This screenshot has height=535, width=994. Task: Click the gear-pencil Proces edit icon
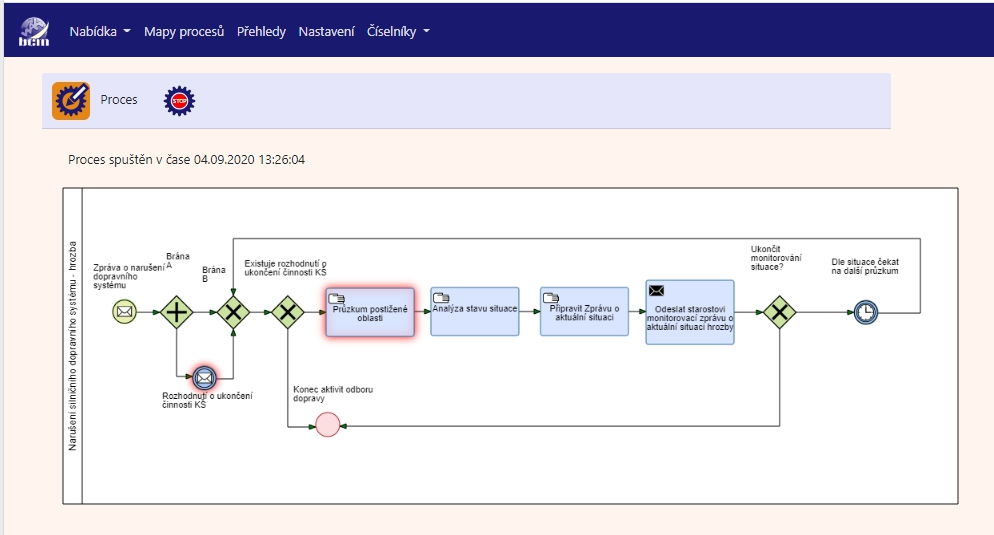click(71, 101)
